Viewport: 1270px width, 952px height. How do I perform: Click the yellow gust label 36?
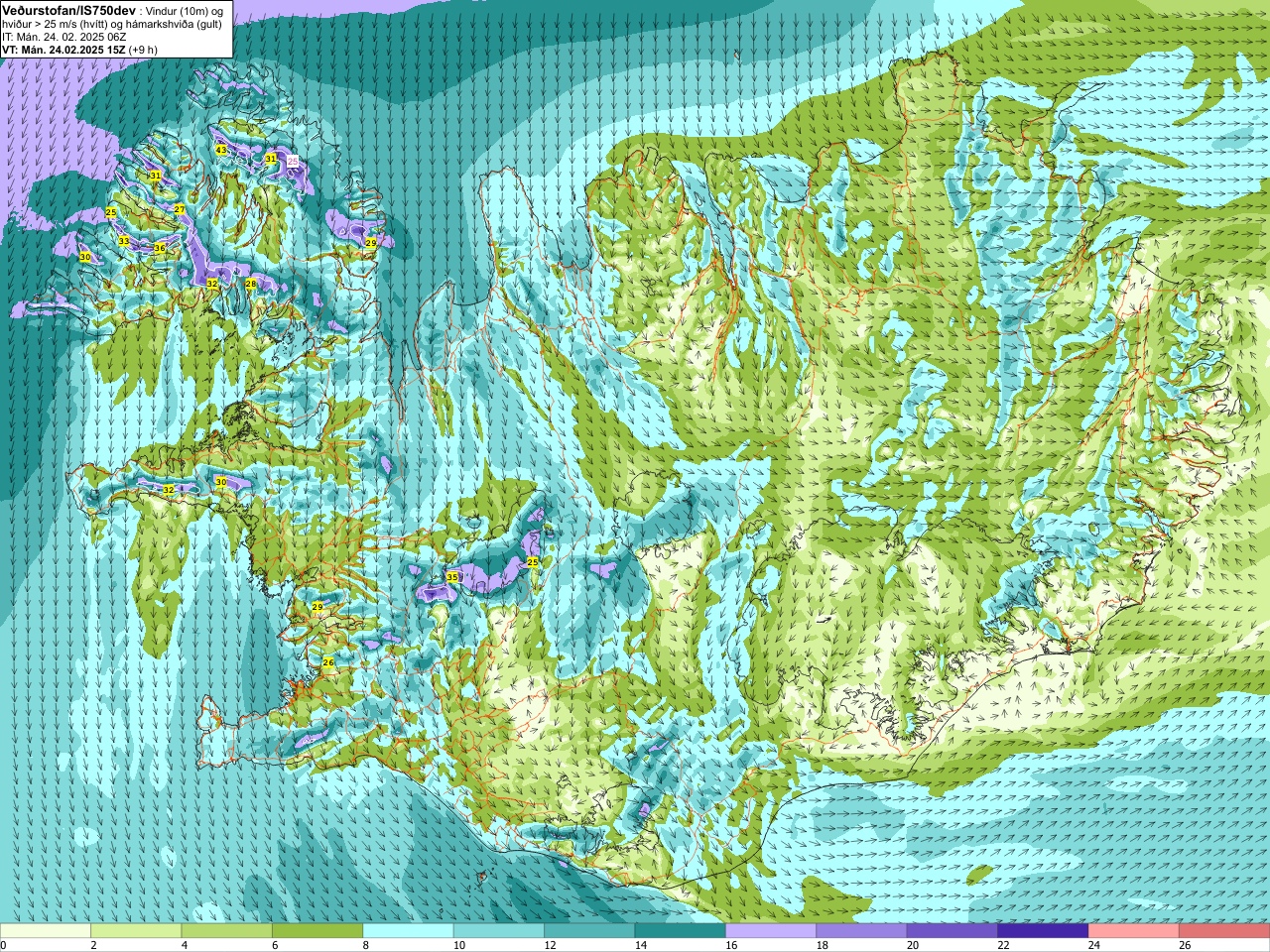pos(160,248)
